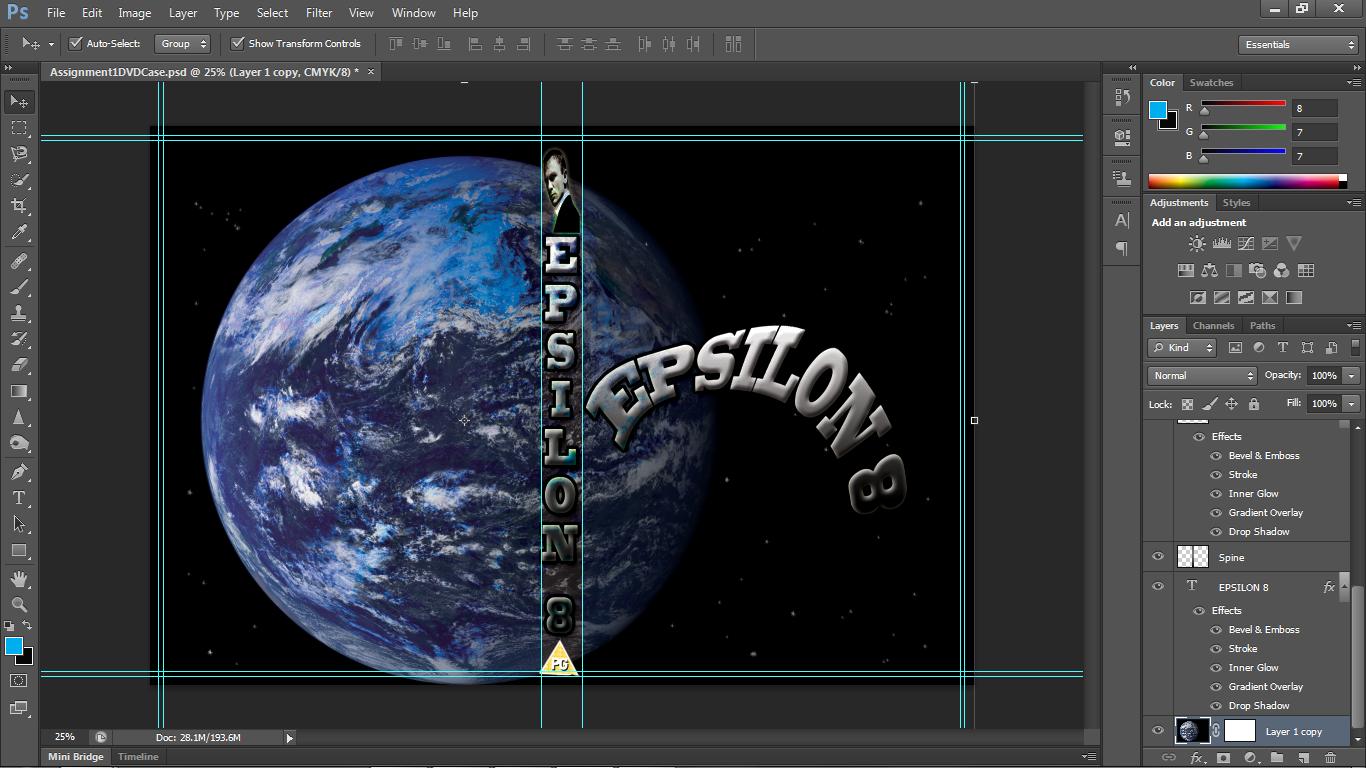
Task: Click the foreground color swatch
Action: pos(14,647)
